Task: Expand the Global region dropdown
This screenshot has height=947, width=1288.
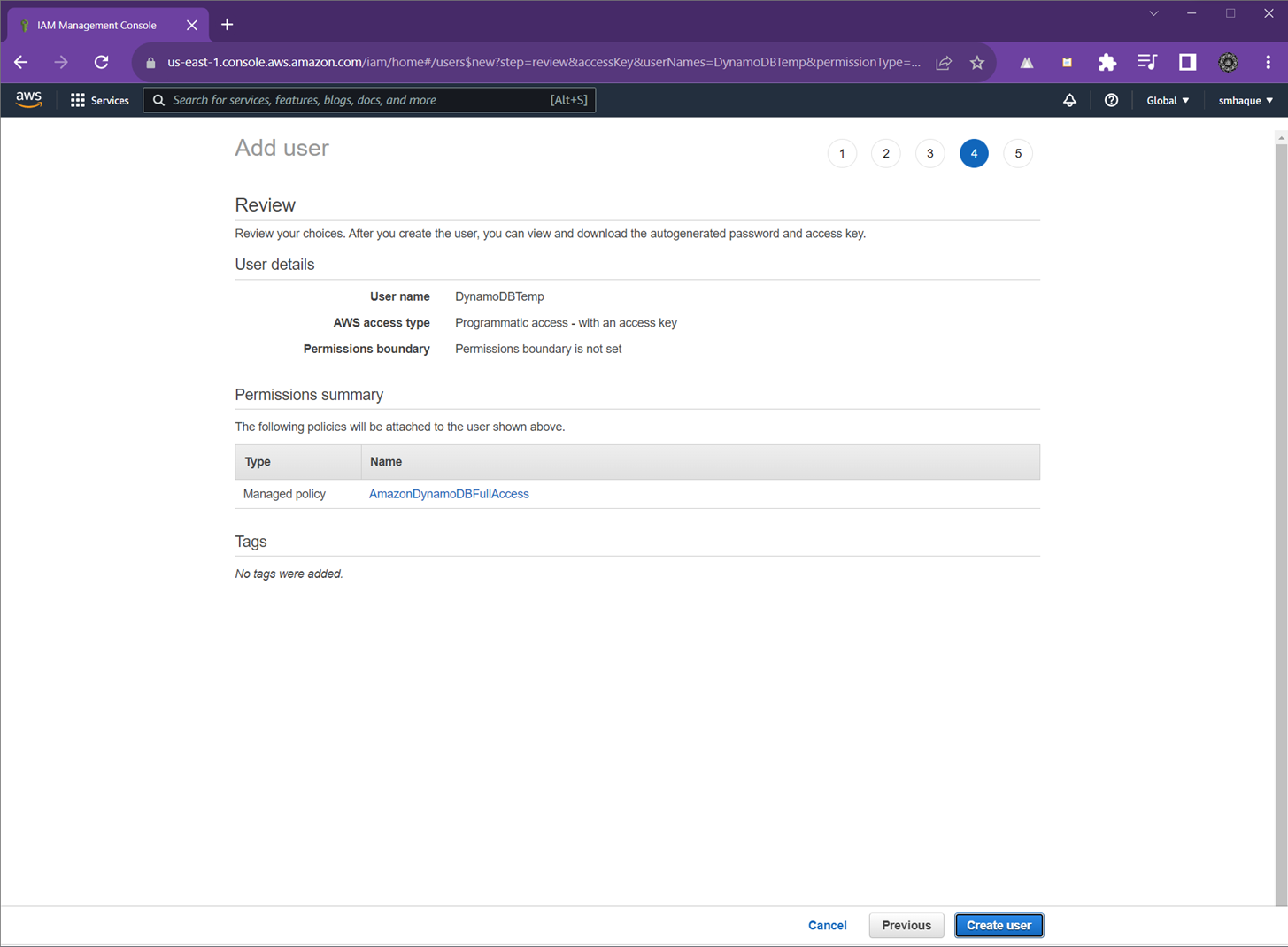Action: [1167, 100]
